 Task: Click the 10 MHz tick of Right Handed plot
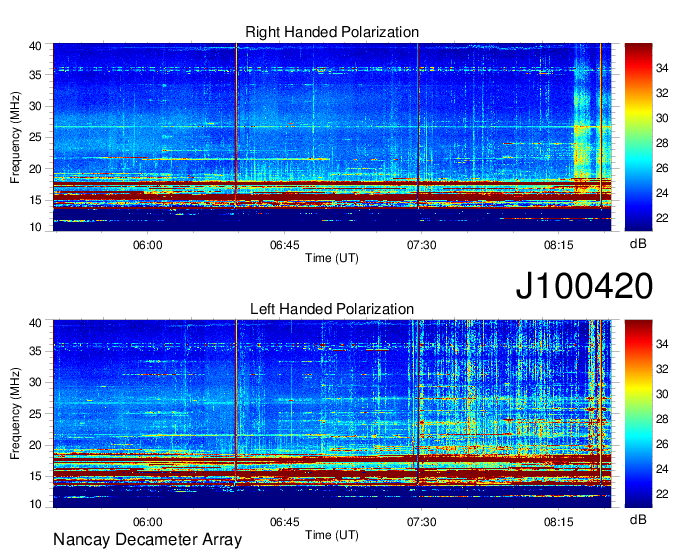35,227
